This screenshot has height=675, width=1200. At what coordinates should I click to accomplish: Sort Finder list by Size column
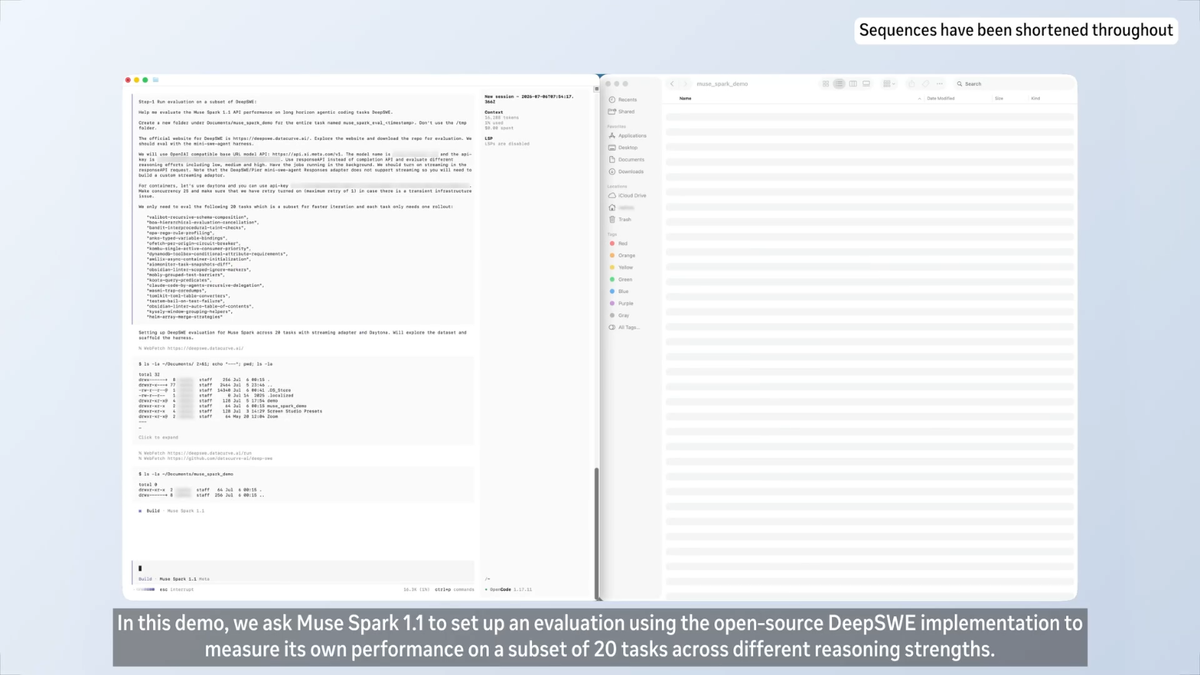pos(999,98)
